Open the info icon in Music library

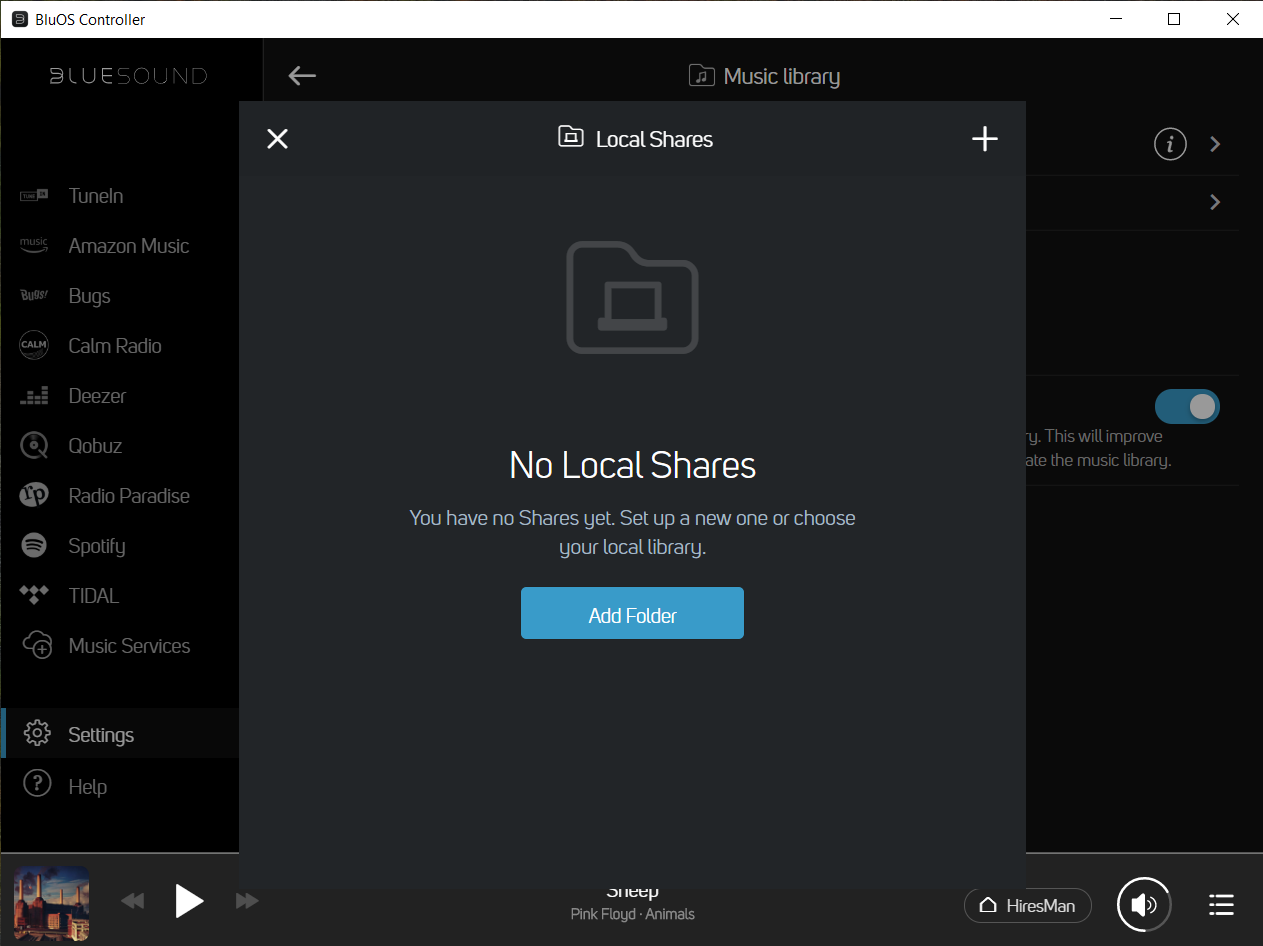(x=1170, y=144)
